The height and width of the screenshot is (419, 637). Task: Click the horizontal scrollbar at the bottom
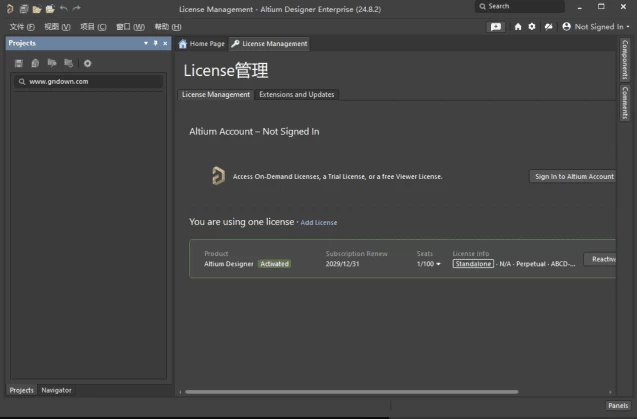click(350, 392)
